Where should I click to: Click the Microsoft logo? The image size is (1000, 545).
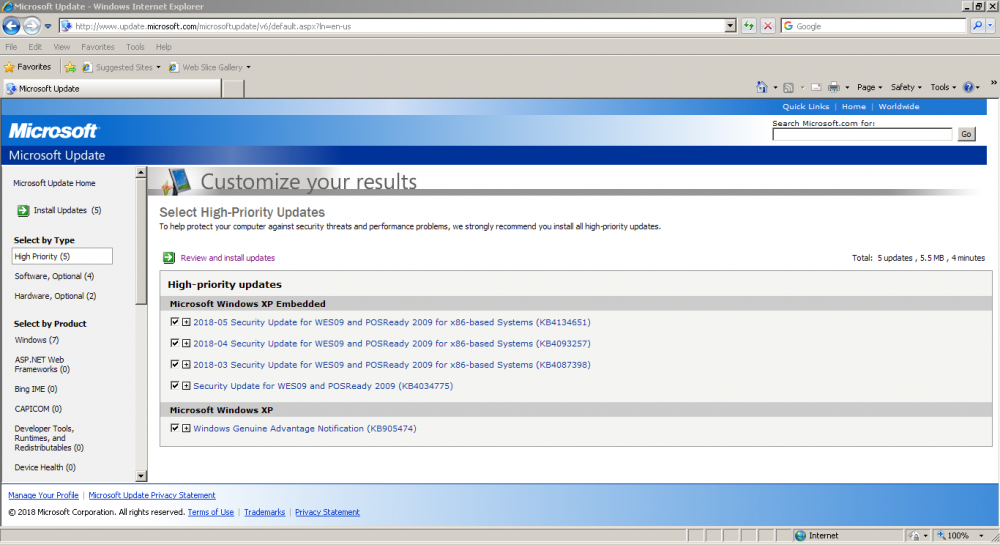coord(53,131)
